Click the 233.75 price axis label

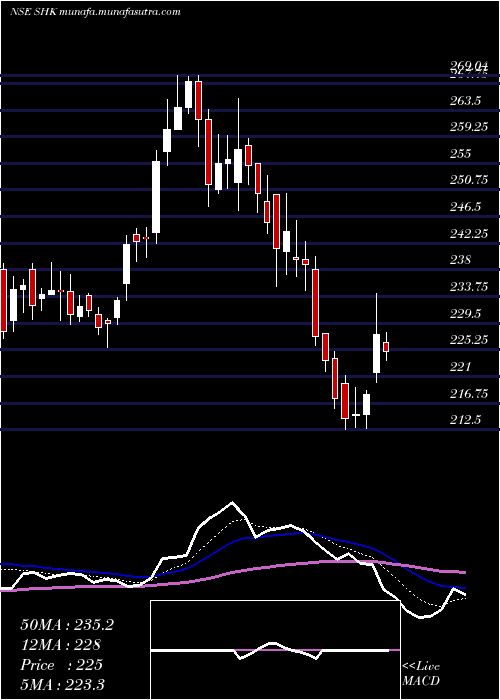[469, 287]
